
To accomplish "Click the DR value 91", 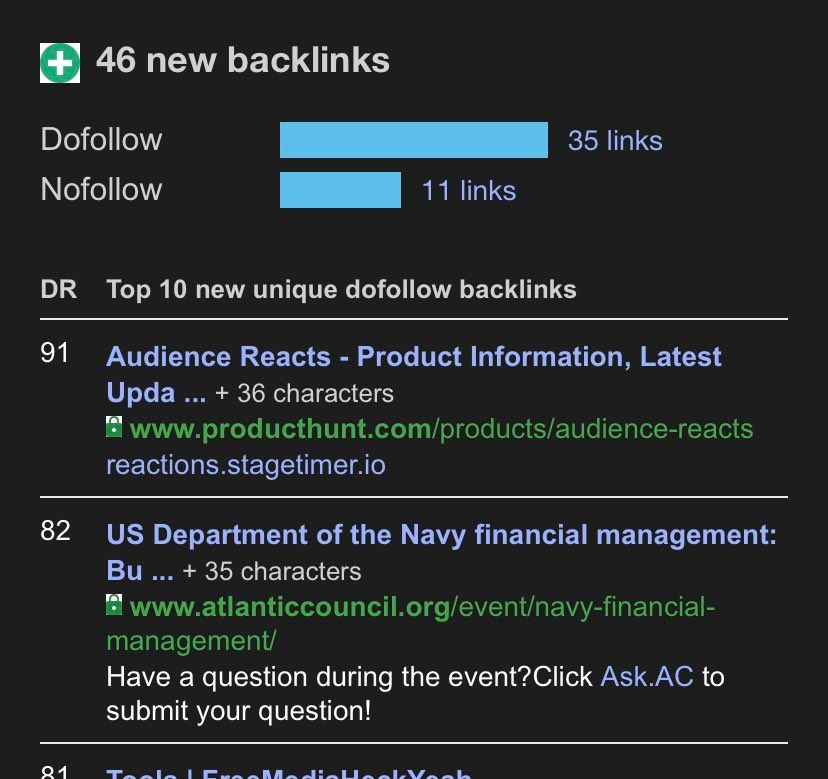I will point(55,353).
